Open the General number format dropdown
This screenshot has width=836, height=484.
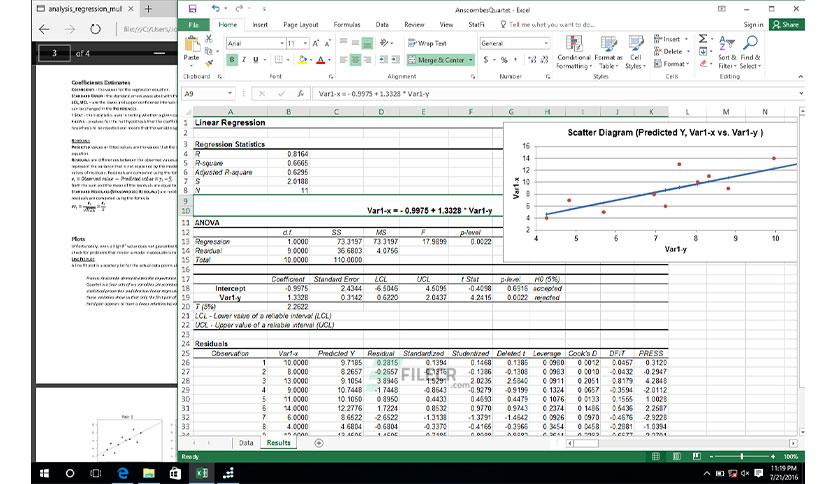[x=546, y=43]
